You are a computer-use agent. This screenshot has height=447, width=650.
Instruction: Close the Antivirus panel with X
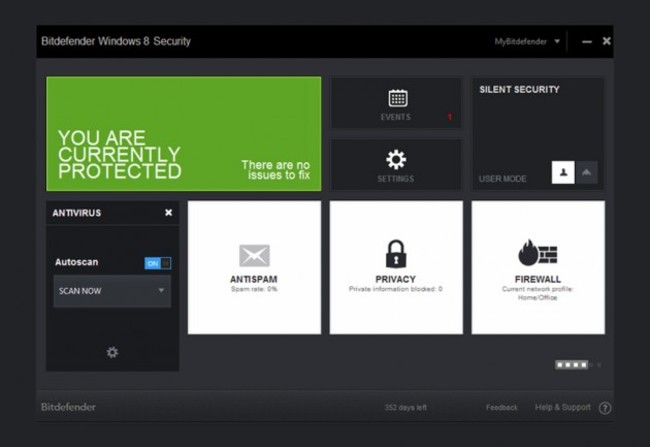168,213
